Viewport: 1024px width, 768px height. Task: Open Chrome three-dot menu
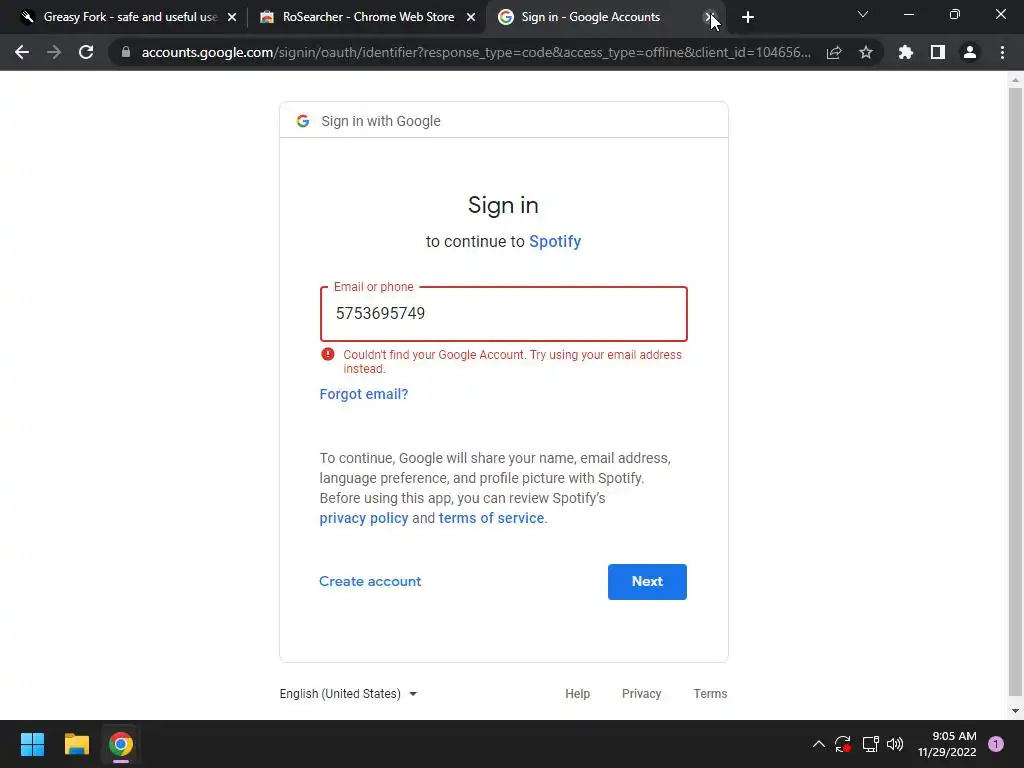click(x=1002, y=52)
